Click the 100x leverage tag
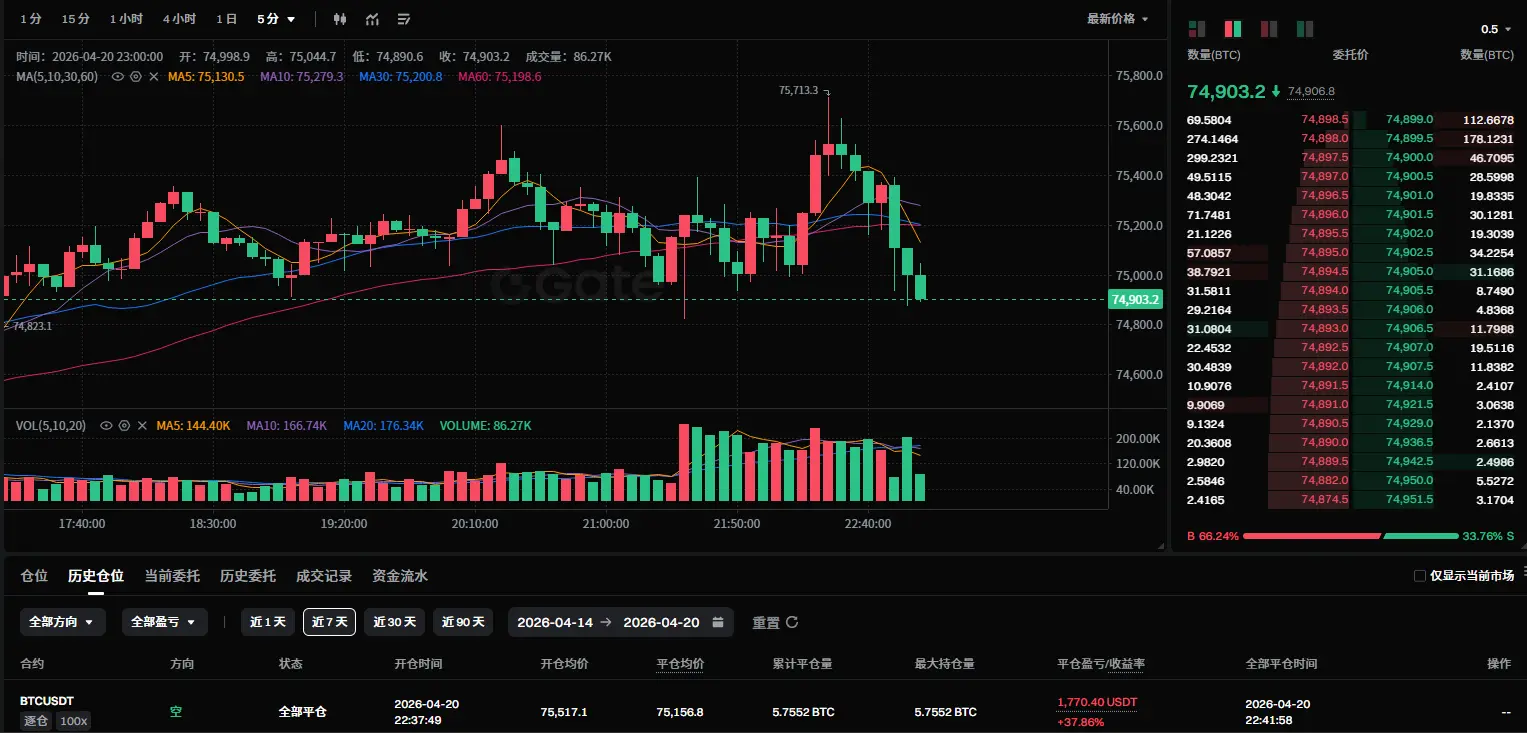Viewport: 1527px width, 733px height. click(72, 721)
